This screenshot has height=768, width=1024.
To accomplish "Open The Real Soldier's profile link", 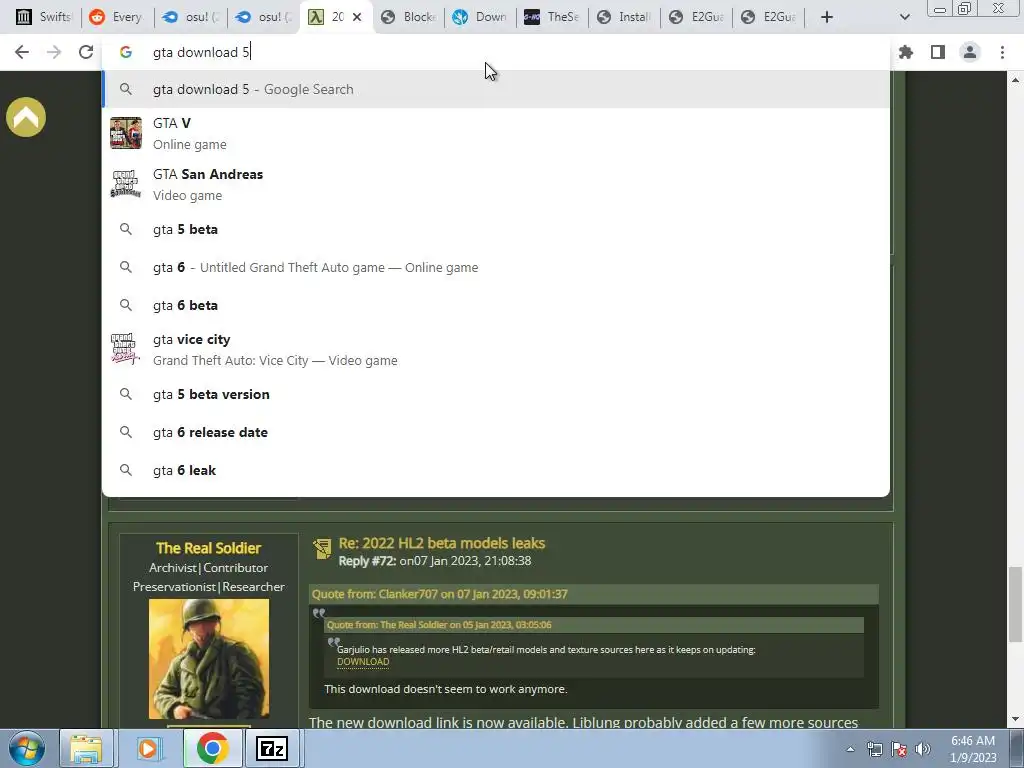I will click(x=208, y=548).
